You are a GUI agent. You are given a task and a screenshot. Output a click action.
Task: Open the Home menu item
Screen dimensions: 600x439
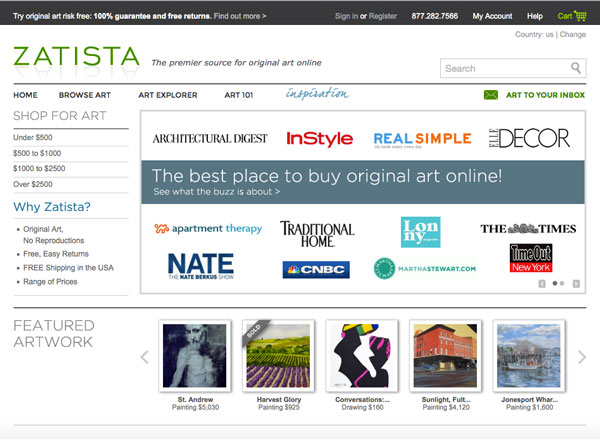pyautogui.click(x=25, y=95)
